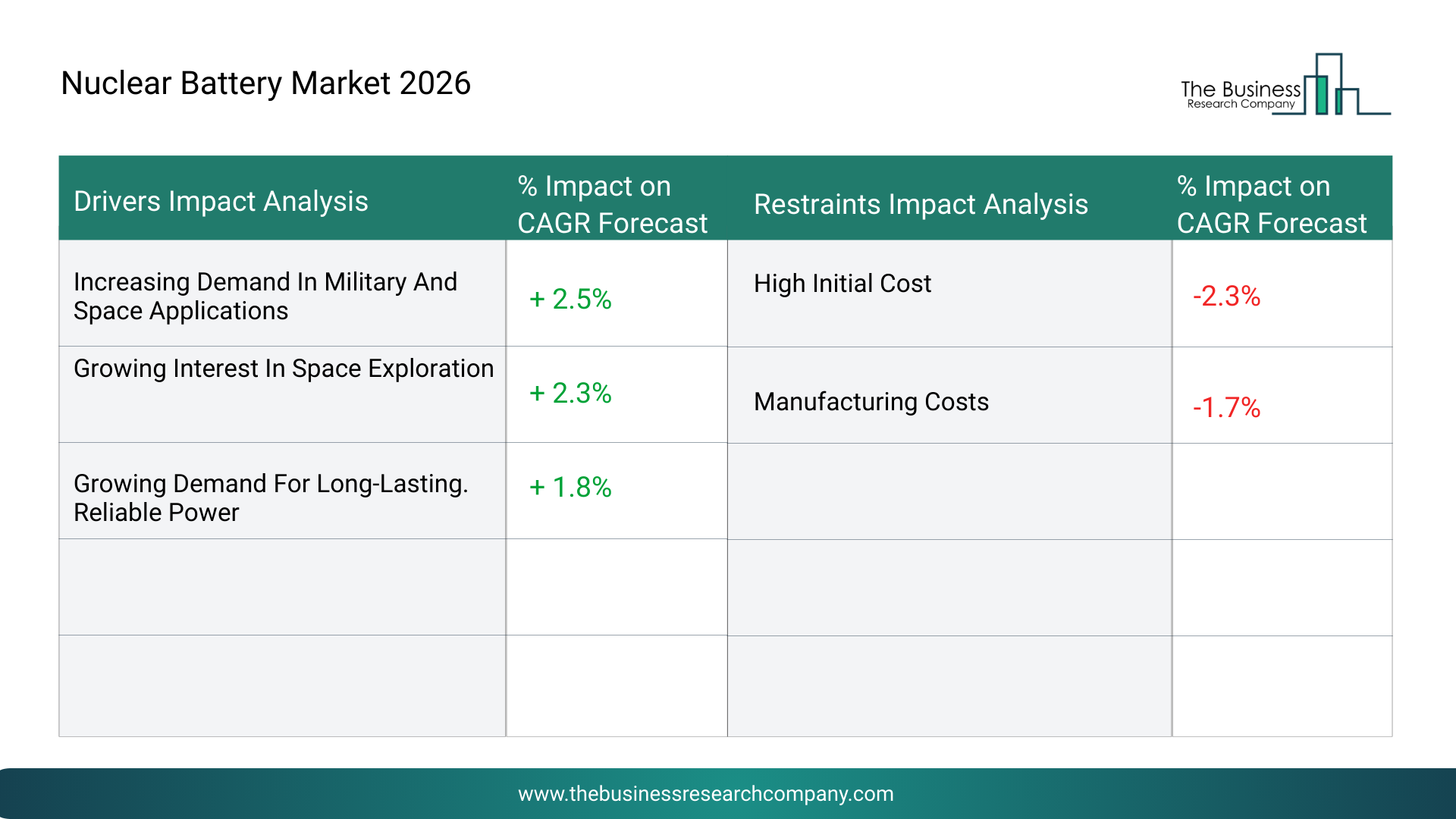Click the -1.7% restraint impact value
Viewport: 1456px width, 819px height.
(1226, 407)
